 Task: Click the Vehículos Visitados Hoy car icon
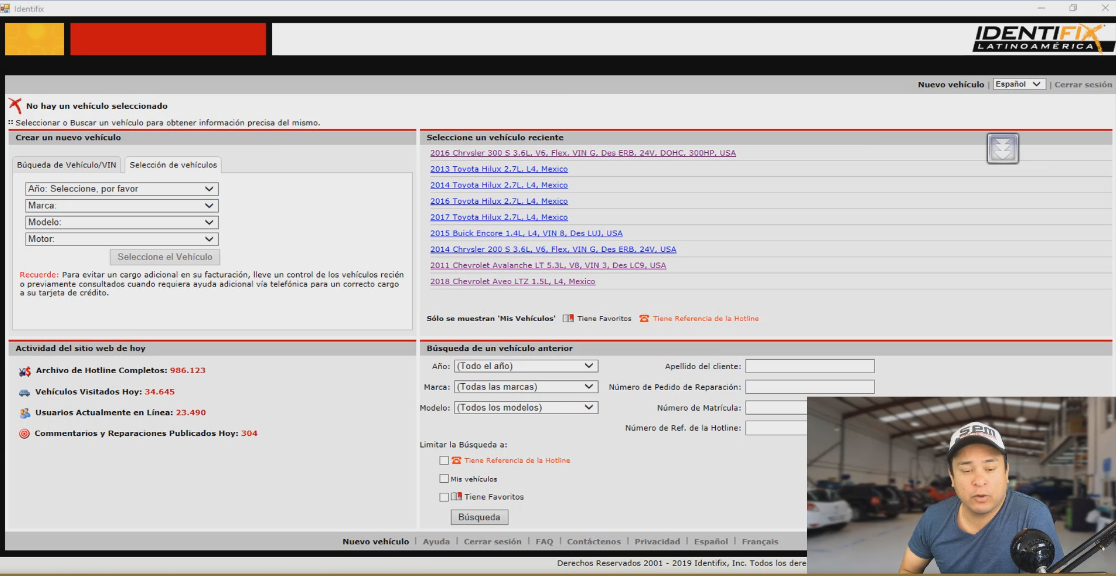click(x=24, y=392)
